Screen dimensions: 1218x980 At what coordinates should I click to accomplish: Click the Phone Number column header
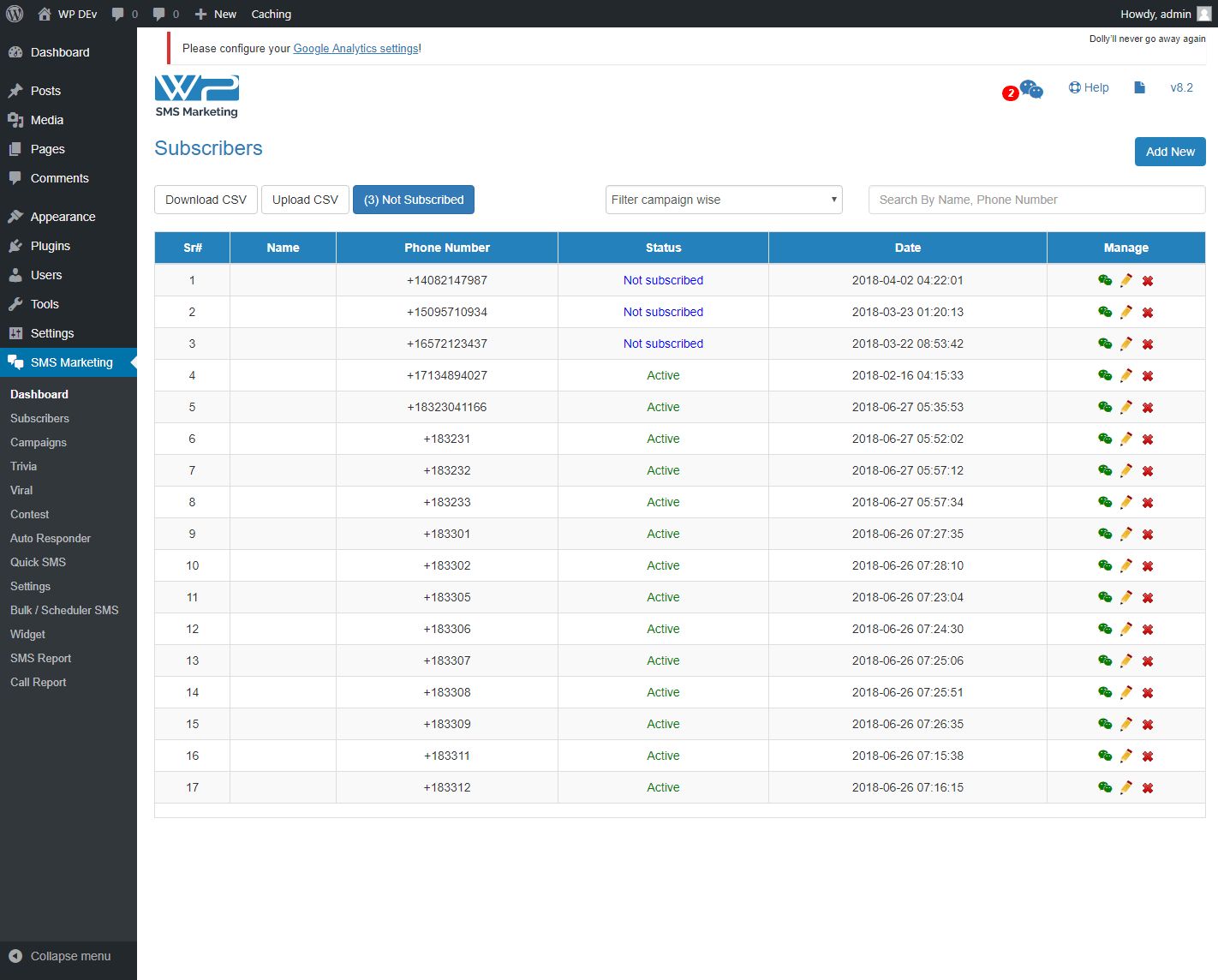(447, 248)
